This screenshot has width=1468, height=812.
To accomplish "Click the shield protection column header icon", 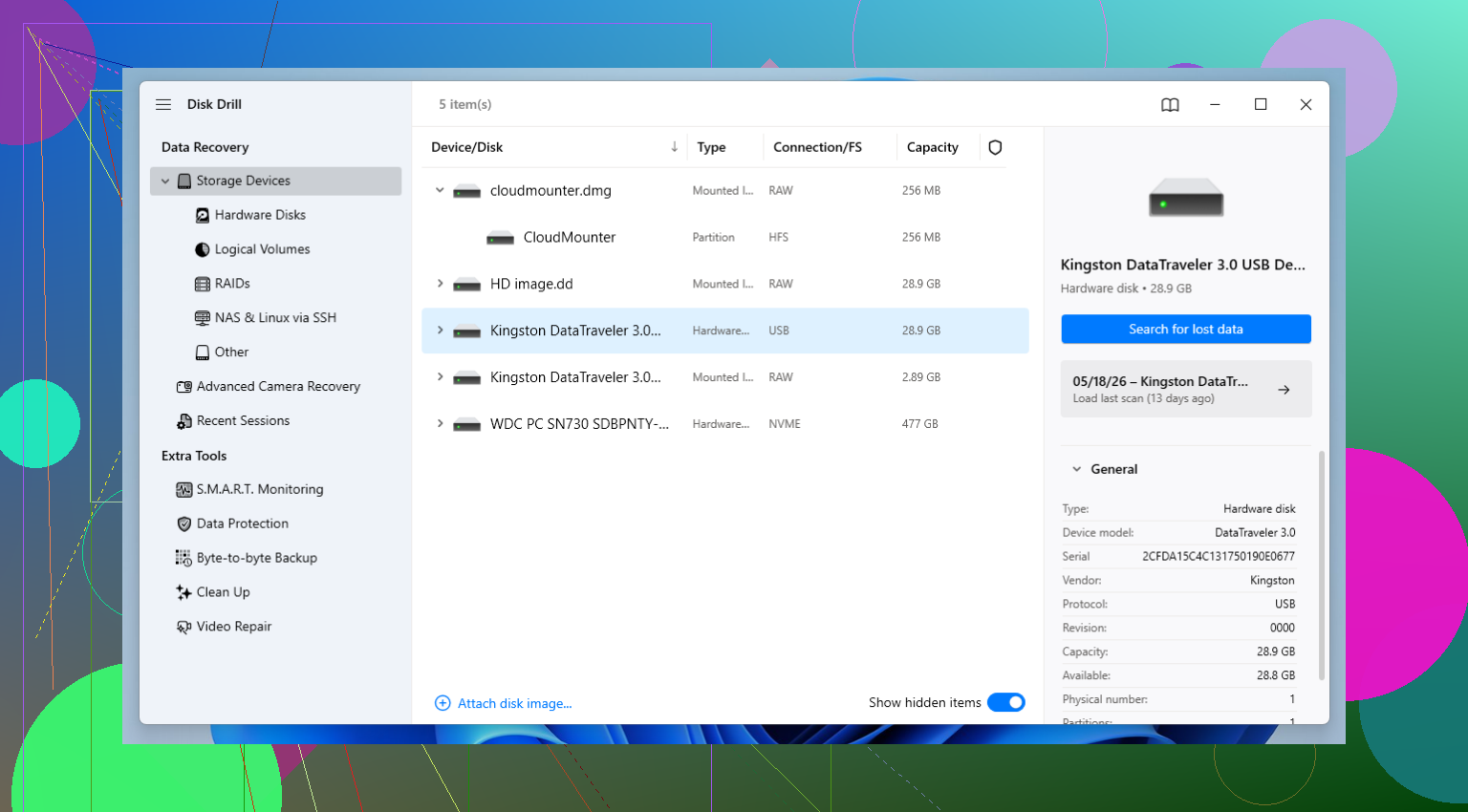I will click(995, 147).
